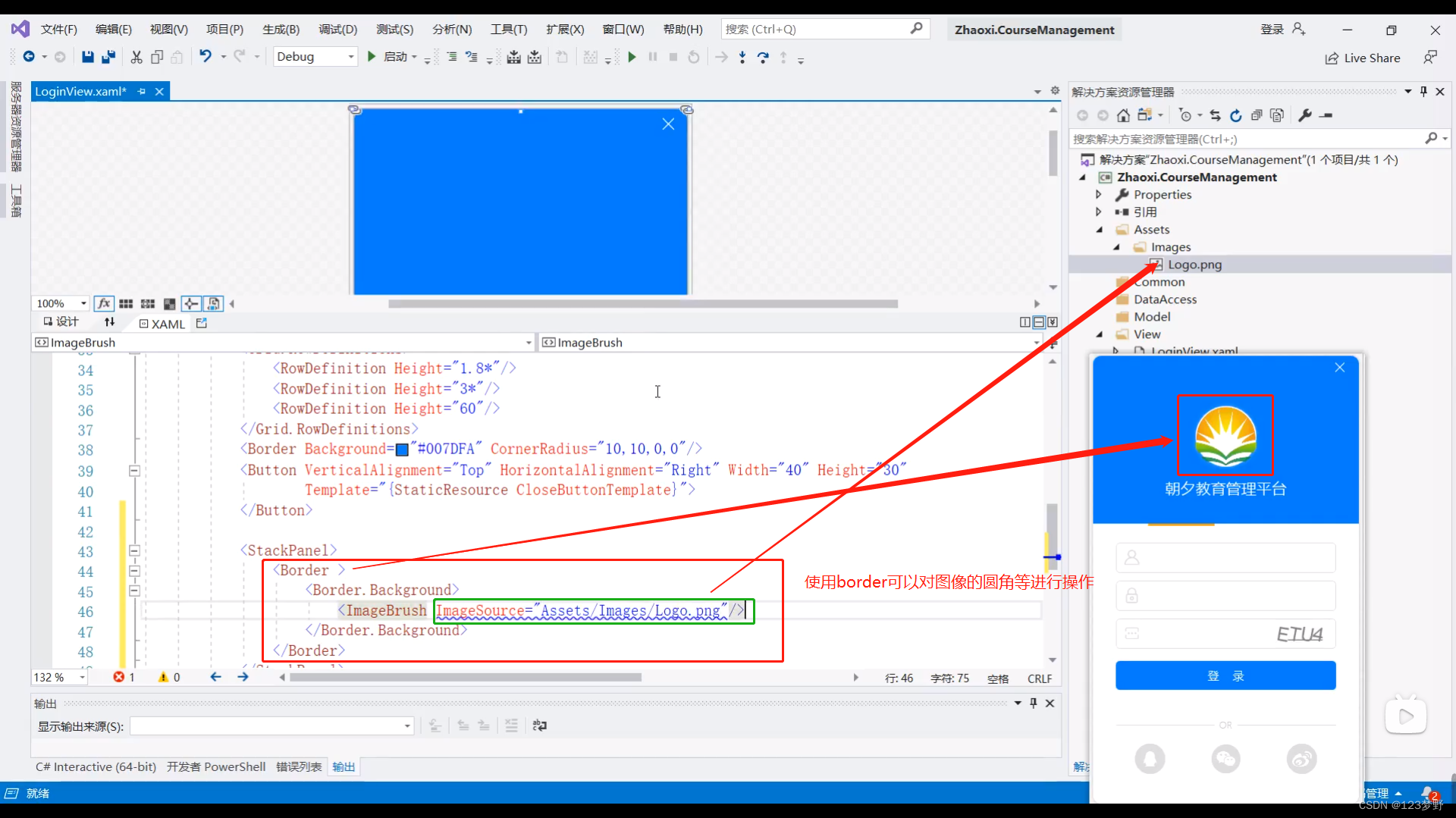Swap design and XAML panes
Screen dimensions: 1456x818
[109, 322]
